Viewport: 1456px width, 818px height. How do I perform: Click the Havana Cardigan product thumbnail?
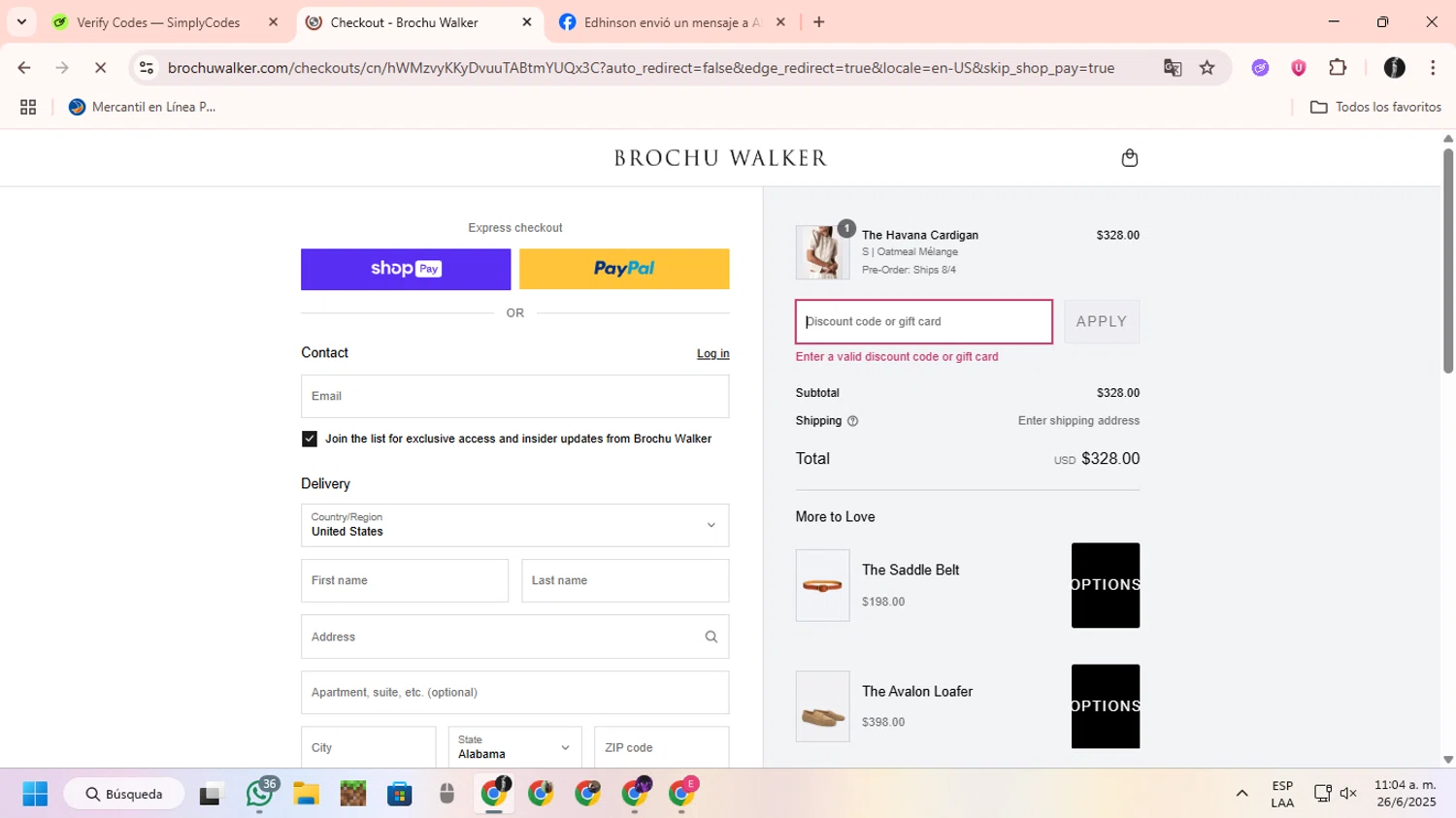pyautogui.click(x=822, y=252)
